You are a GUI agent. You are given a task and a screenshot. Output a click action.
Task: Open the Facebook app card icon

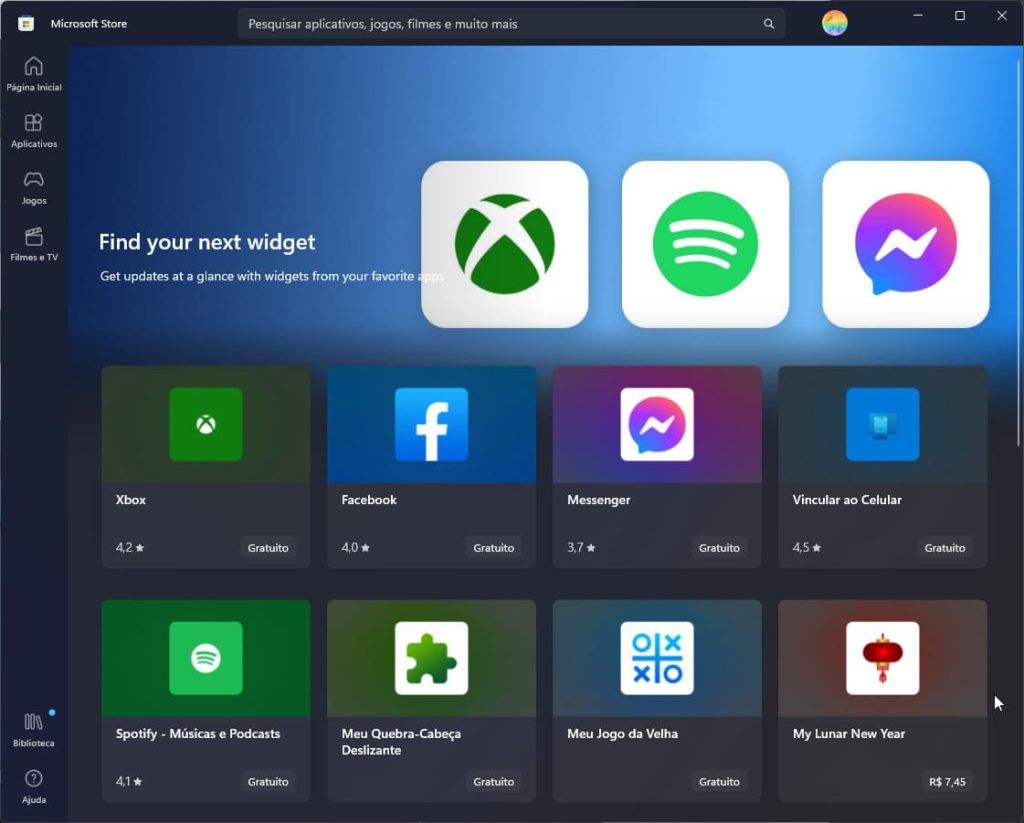tap(432, 425)
